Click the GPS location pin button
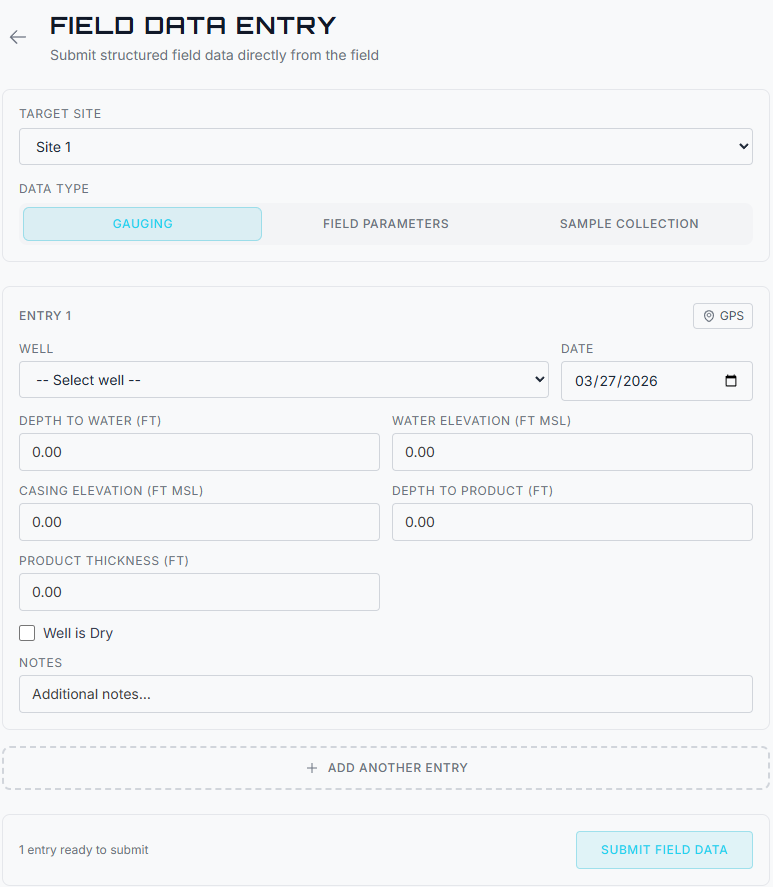773x887 pixels. pyautogui.click(x=723, y=316)
